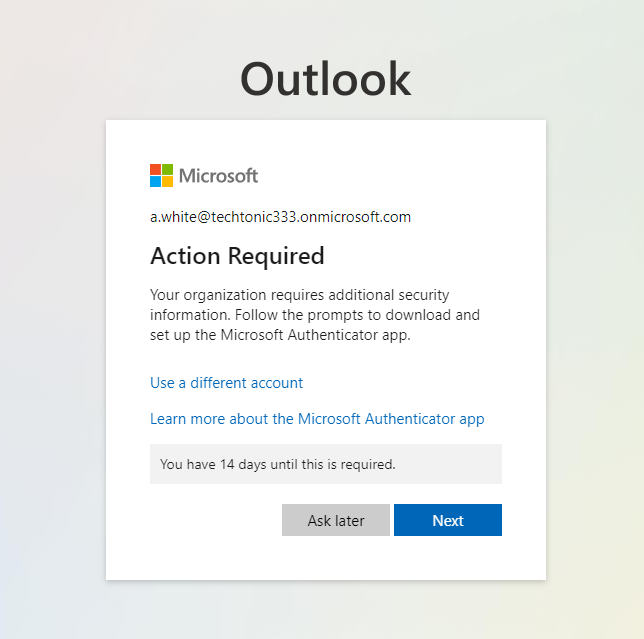
Task: Click the blue square in Microsoft logo
Action: pyautogui.click(x=156, y=182)
